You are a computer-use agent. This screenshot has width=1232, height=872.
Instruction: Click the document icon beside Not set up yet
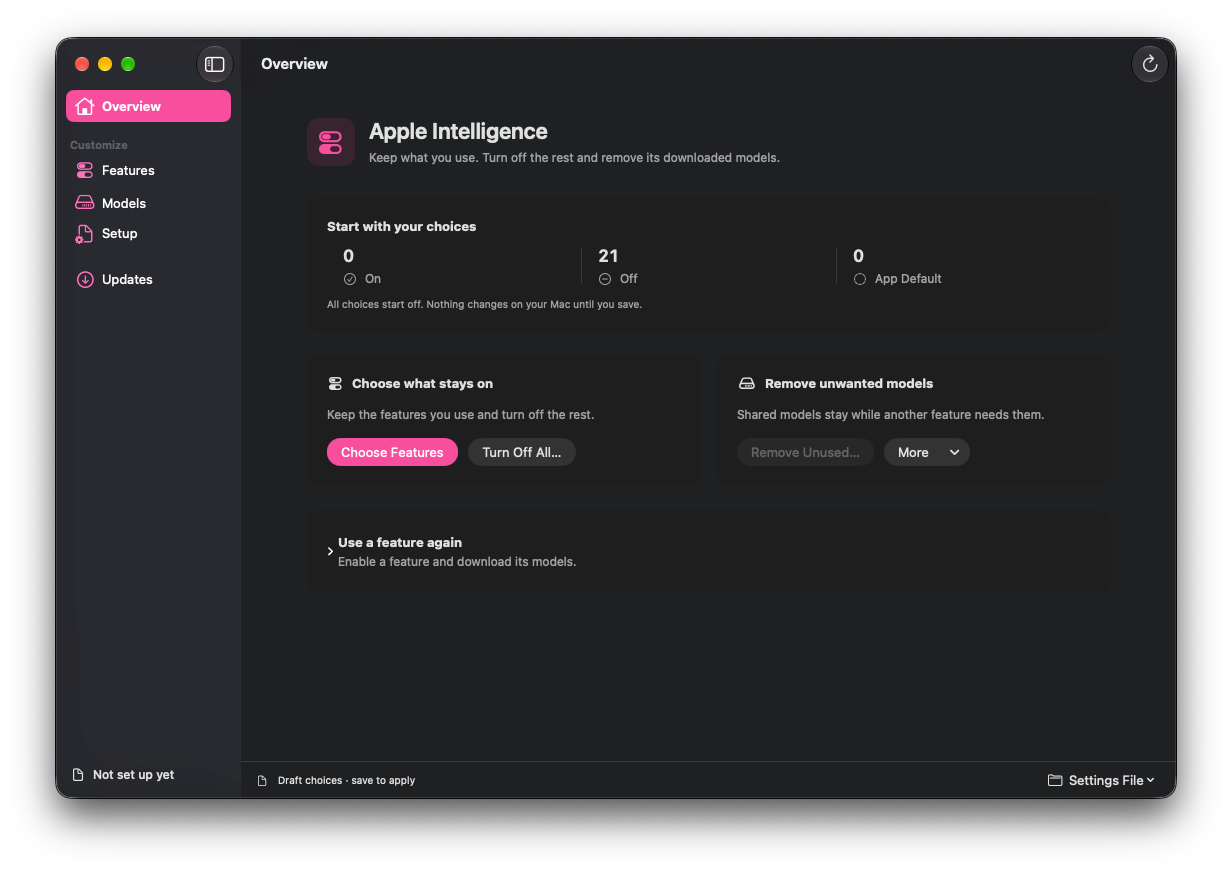coord(78,775)
